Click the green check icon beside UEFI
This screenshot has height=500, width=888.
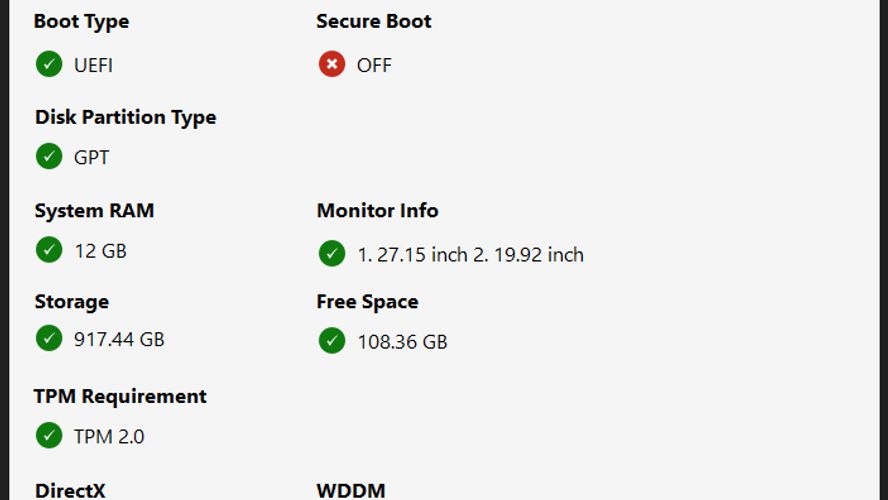[49, 64]
